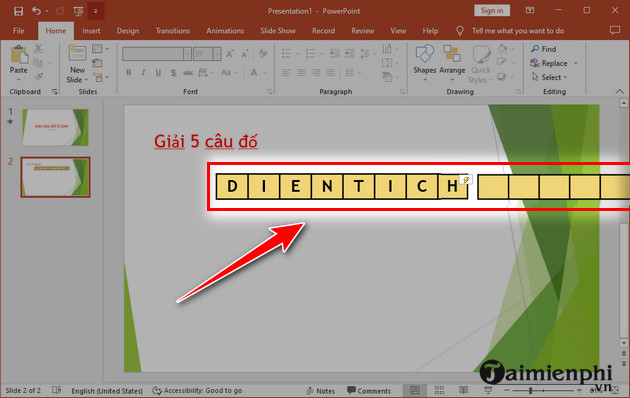
Task: Open the Align Text menu
Action: [x=389, y=63]
